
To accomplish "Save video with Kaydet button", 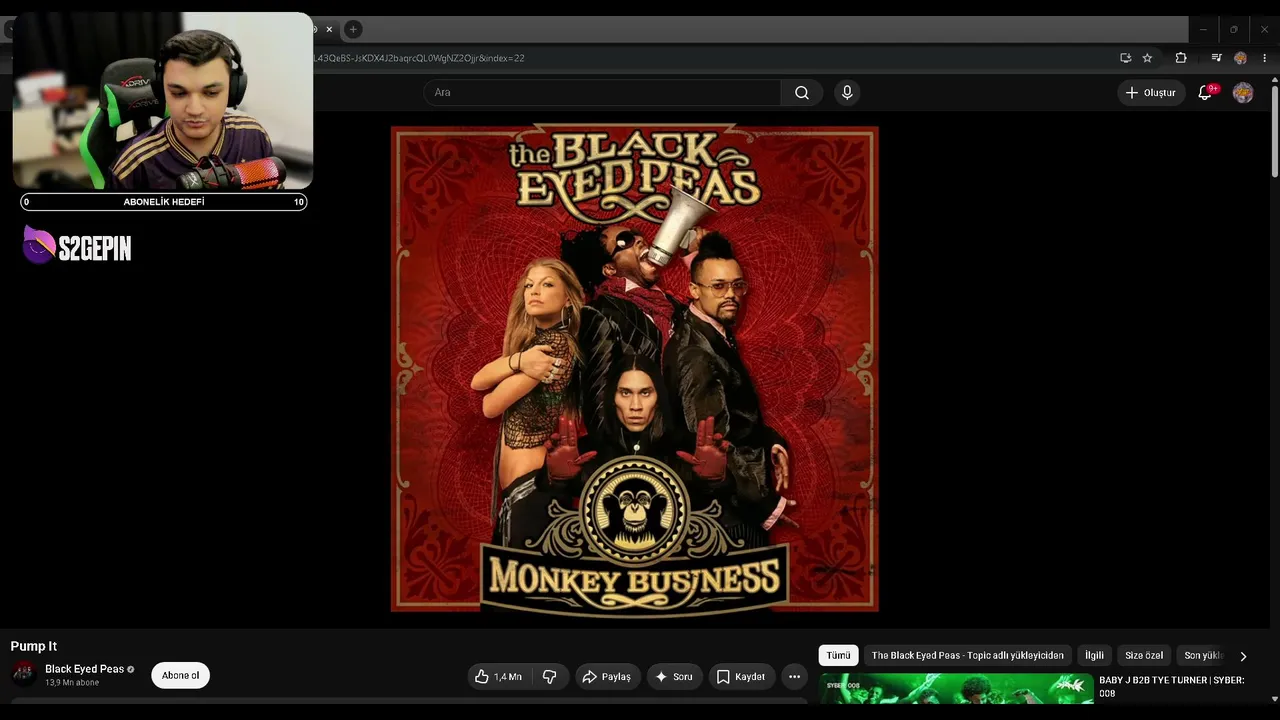I will tap(741, 677).
